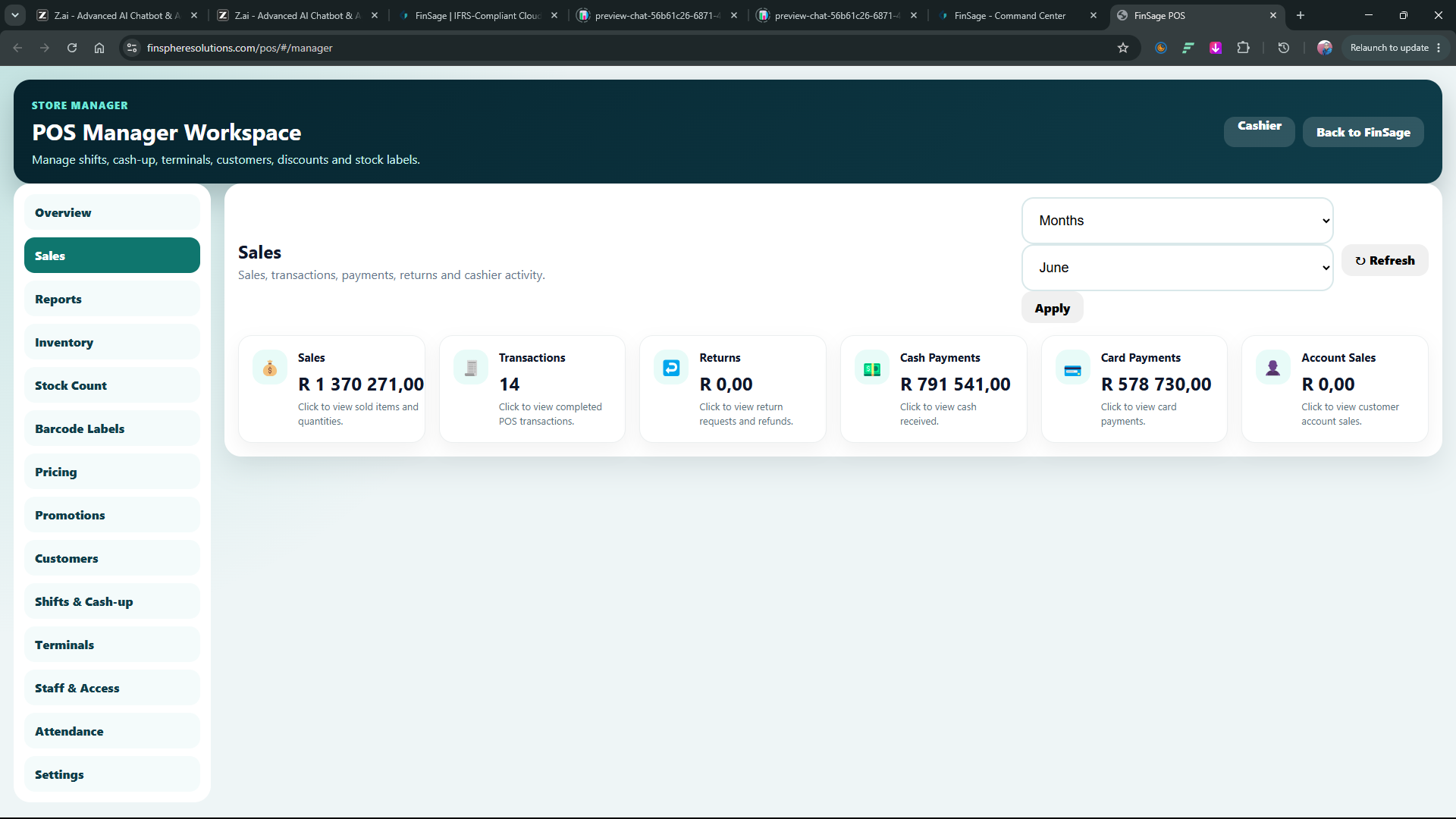Open the browser extensions puzzle icon
This screenshot has height=819, width=1456.
(1243, 48)
